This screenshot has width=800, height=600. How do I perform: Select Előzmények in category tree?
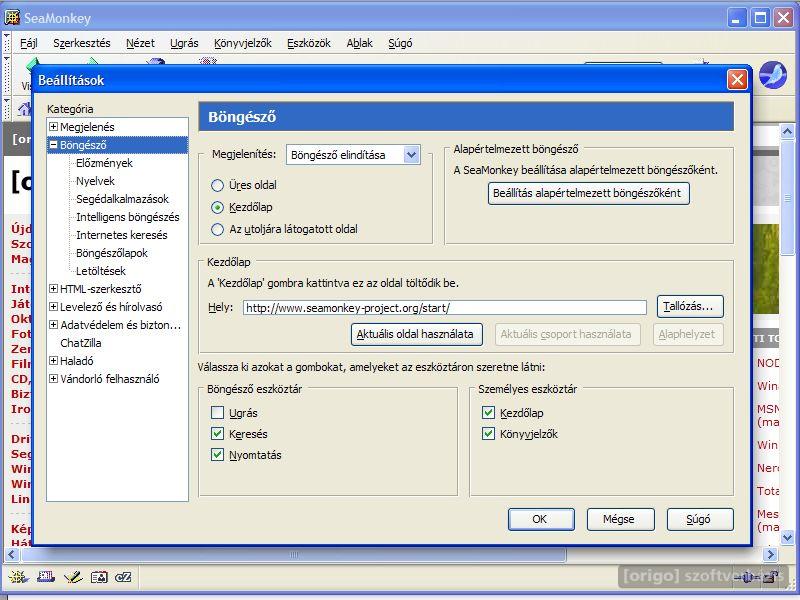tap(104, 163)
